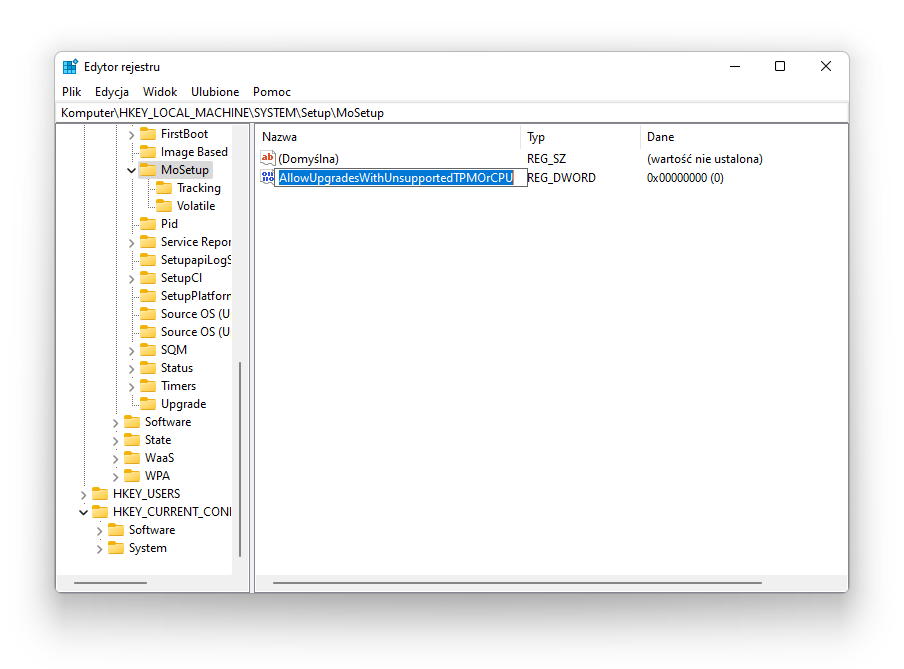This screenshot has width=904, height=669.
Task: Select the Upgrade key label
Action: point(183,404)
